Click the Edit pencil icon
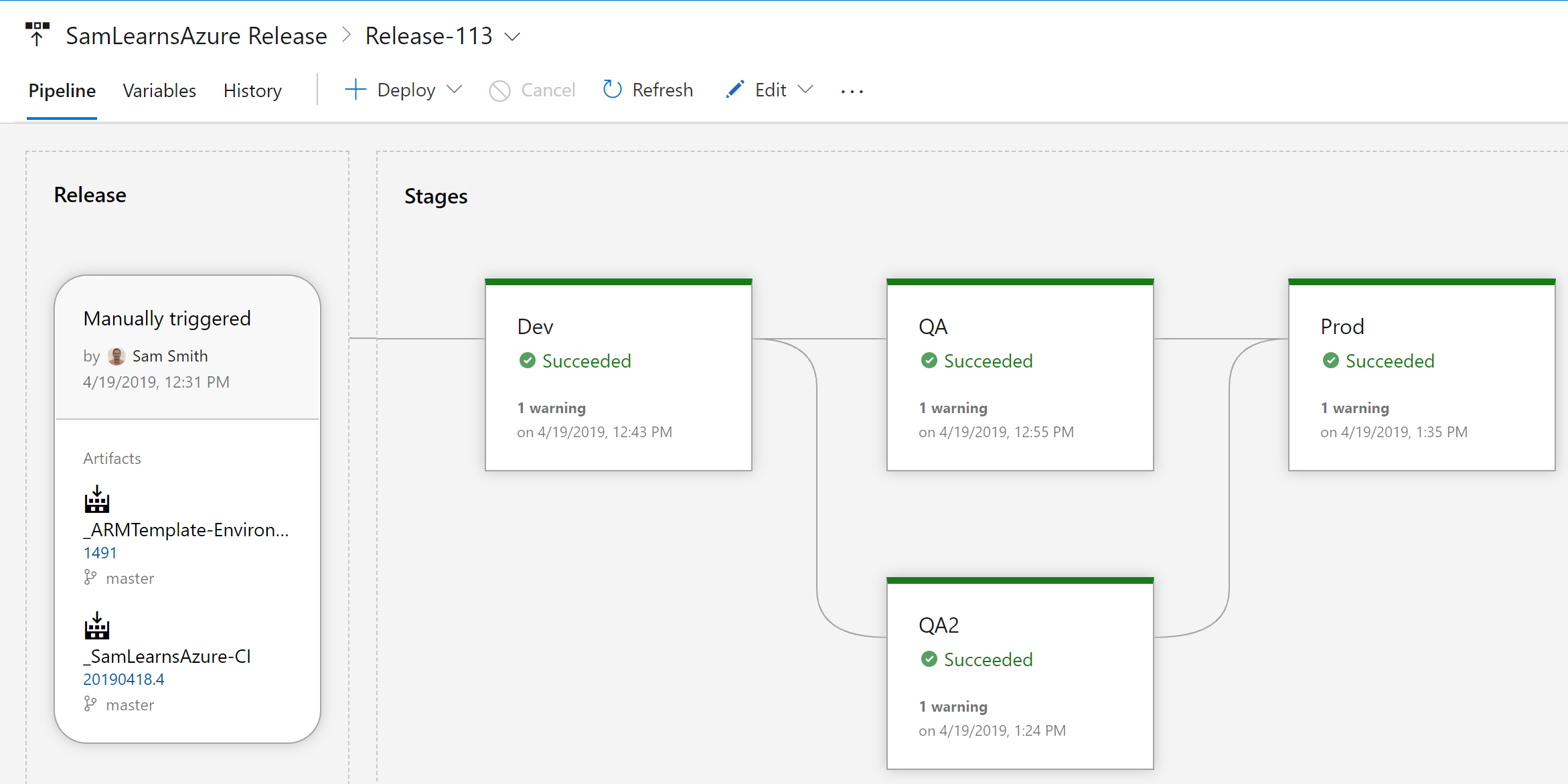The image size is (1568, 784). click(x=734, y=90)
